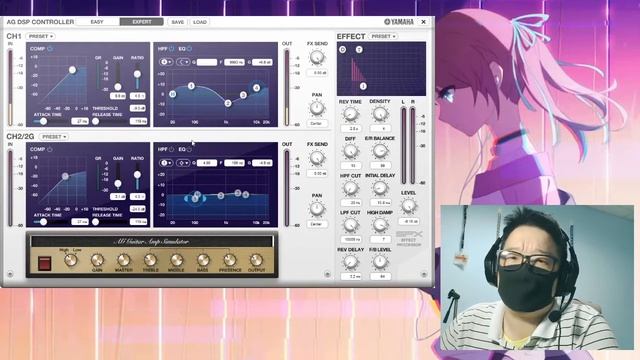Click the CH2/2G compressor RATIO slider handle
640x360 pixels.
tap(137, 175)
